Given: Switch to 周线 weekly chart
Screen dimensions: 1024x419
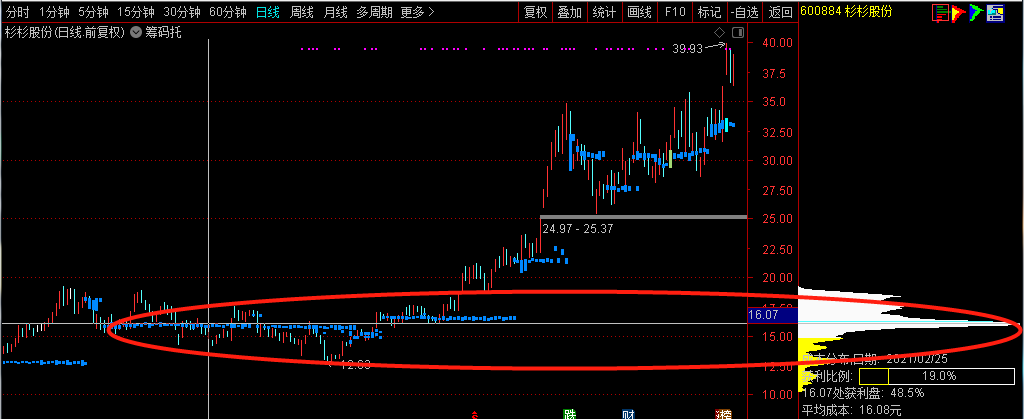Looking at the screenshot, I should [302, 12].
